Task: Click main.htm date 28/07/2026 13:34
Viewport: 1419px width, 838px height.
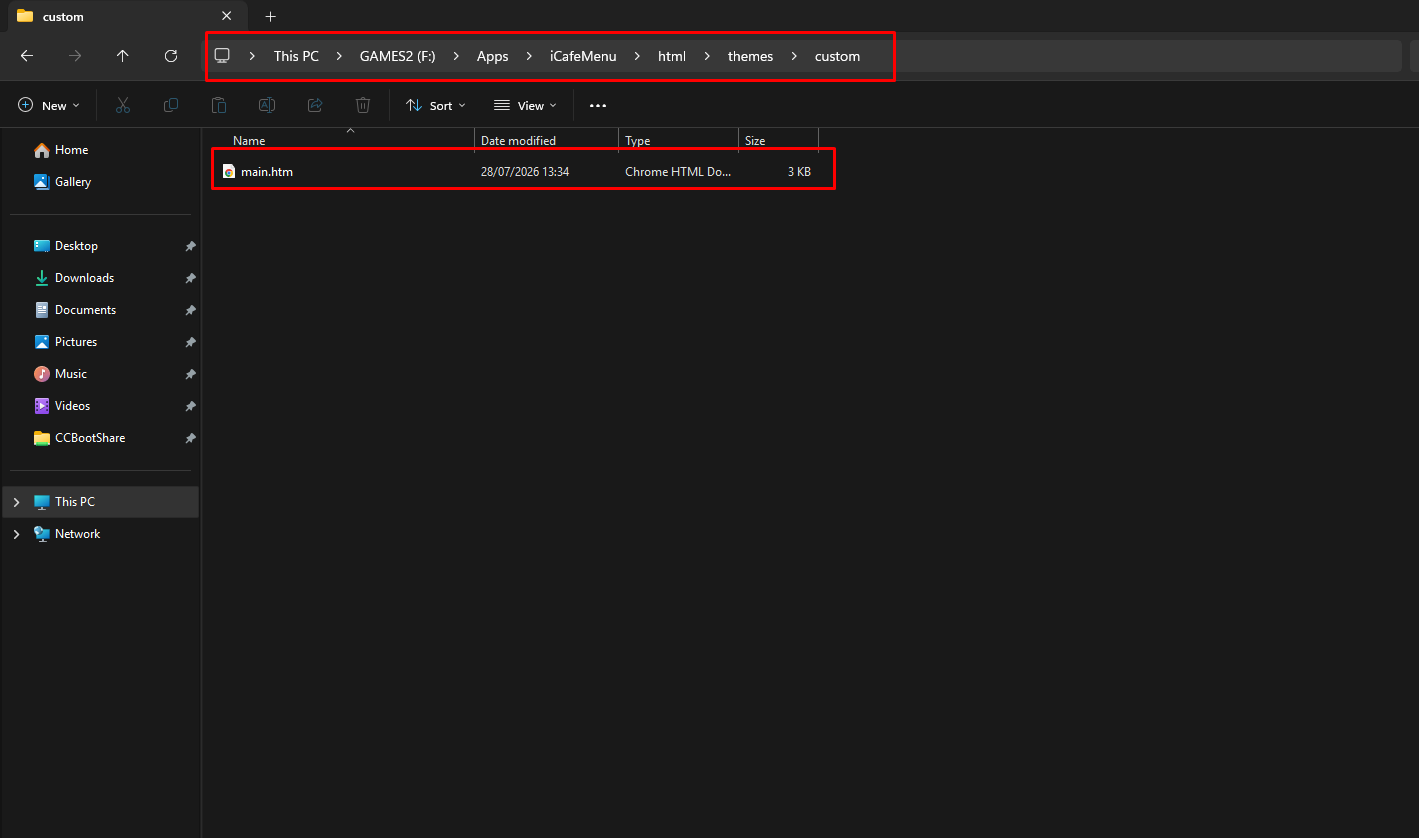Action: (525, 171)
